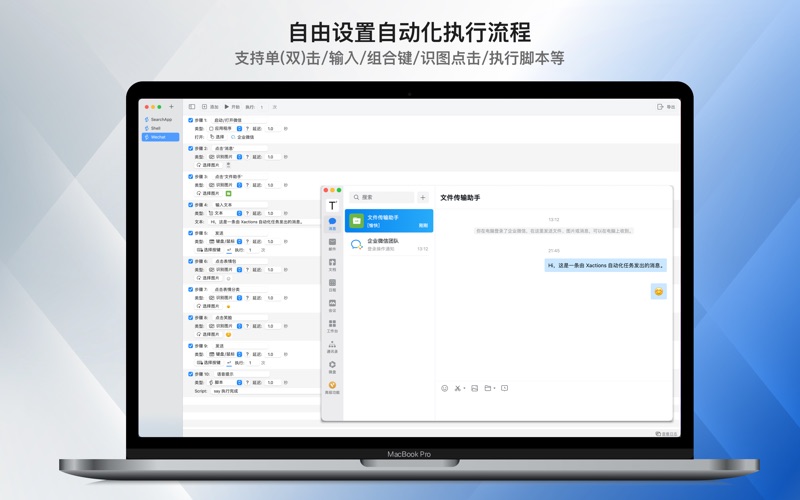Uncheck the step 2 checkbox
Image resolution: width=800 pixels, height=500 pixels.
[190, 148]
